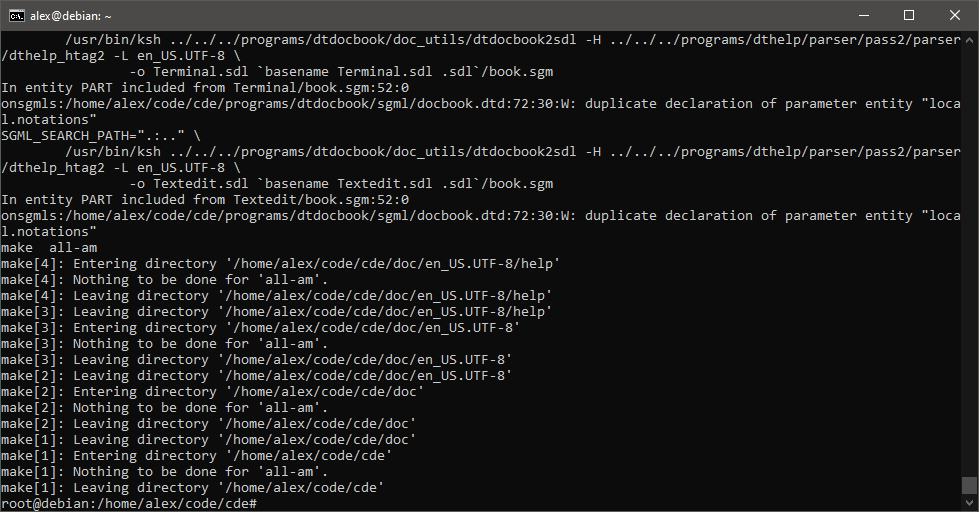979x512 pixels.
Task: Click the 'make[3]: Nothing to be done' line
Action: (165, 343)
